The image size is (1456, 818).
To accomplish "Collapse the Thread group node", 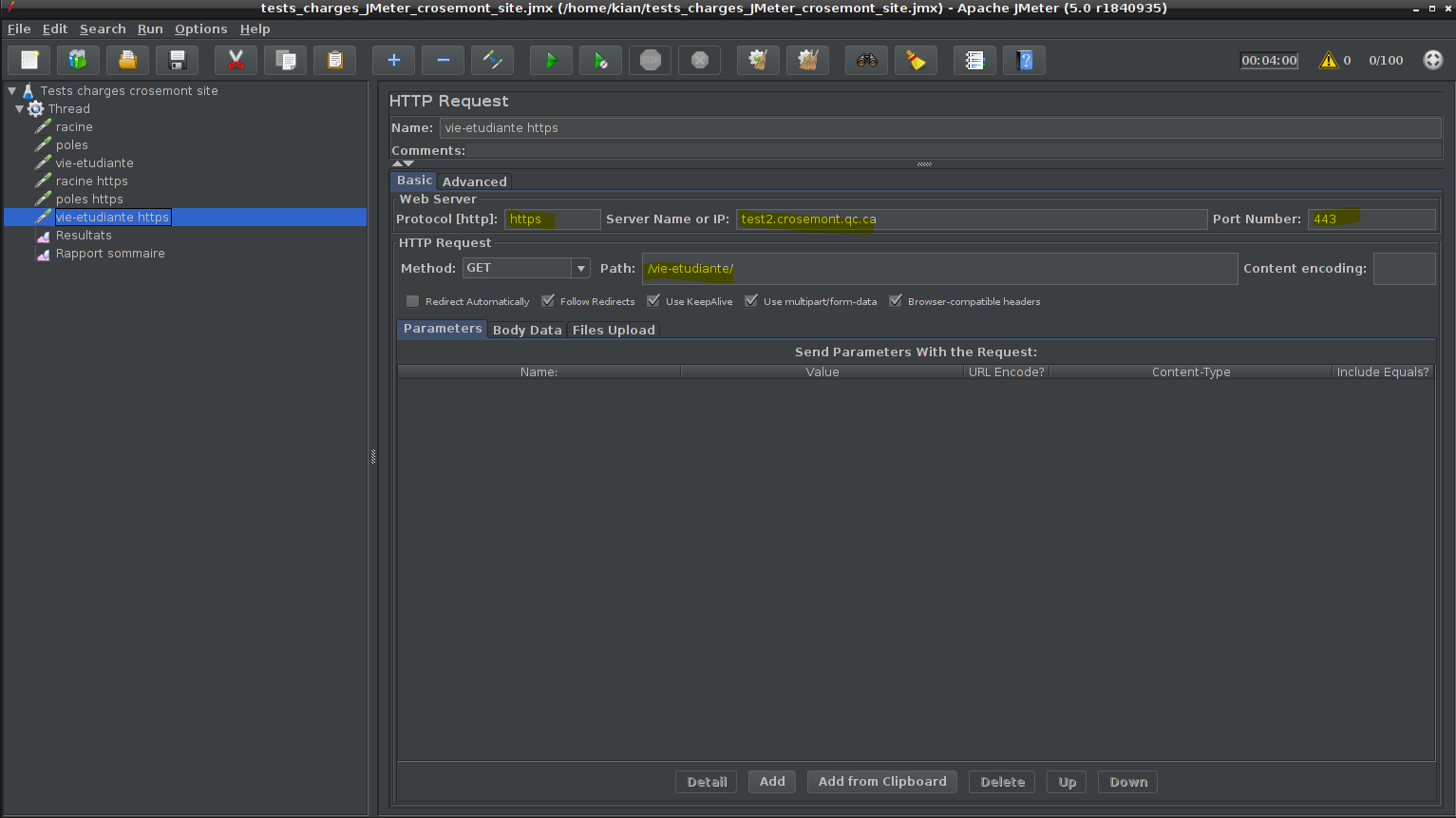I will coord(20,109).
